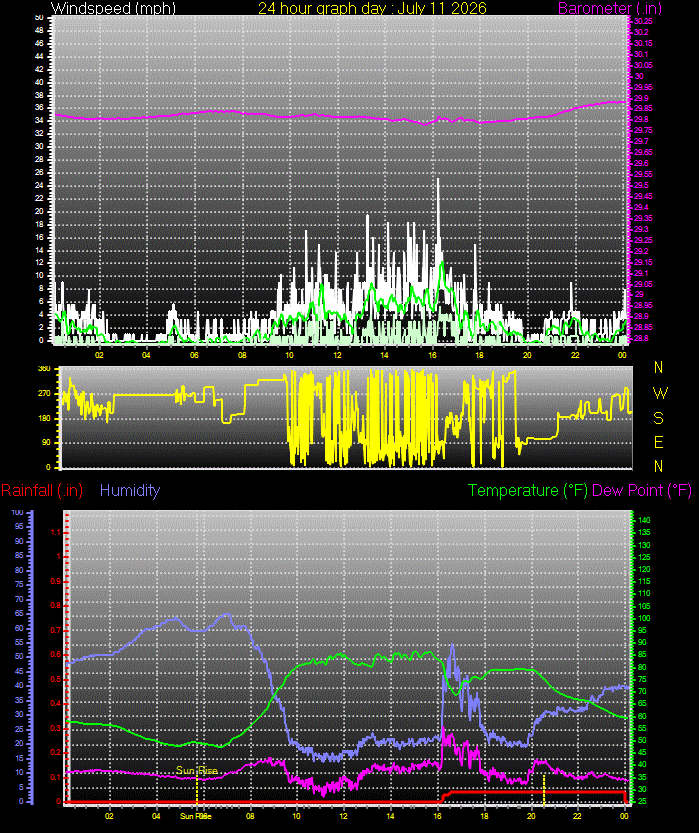Click the "105" temperature axis value
The image size is (699, 833).
[644, 606]
